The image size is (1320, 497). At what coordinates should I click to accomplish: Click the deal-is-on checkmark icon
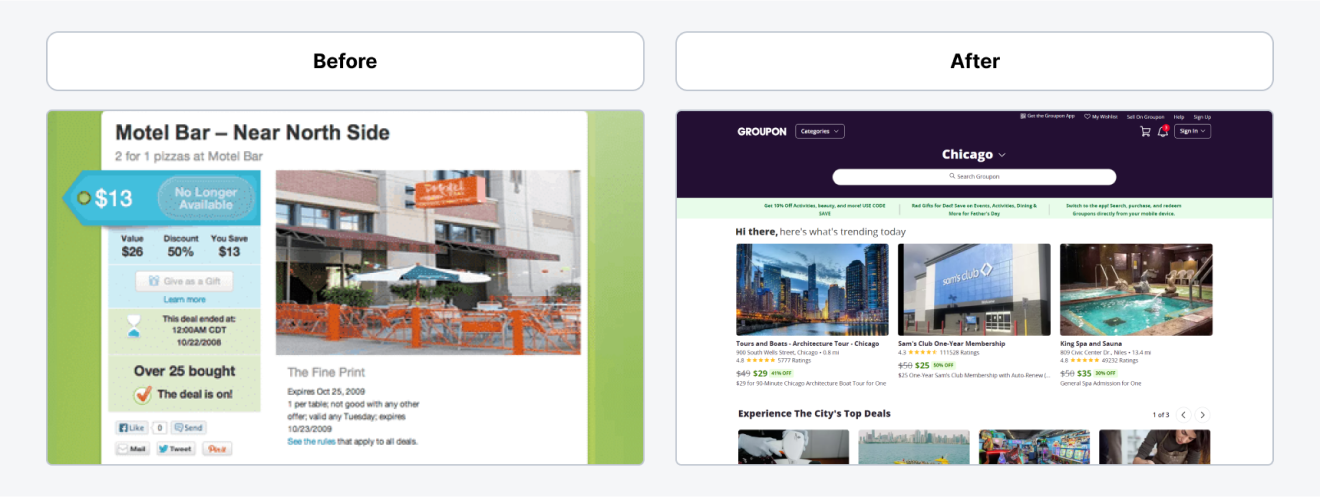(143, 394)
